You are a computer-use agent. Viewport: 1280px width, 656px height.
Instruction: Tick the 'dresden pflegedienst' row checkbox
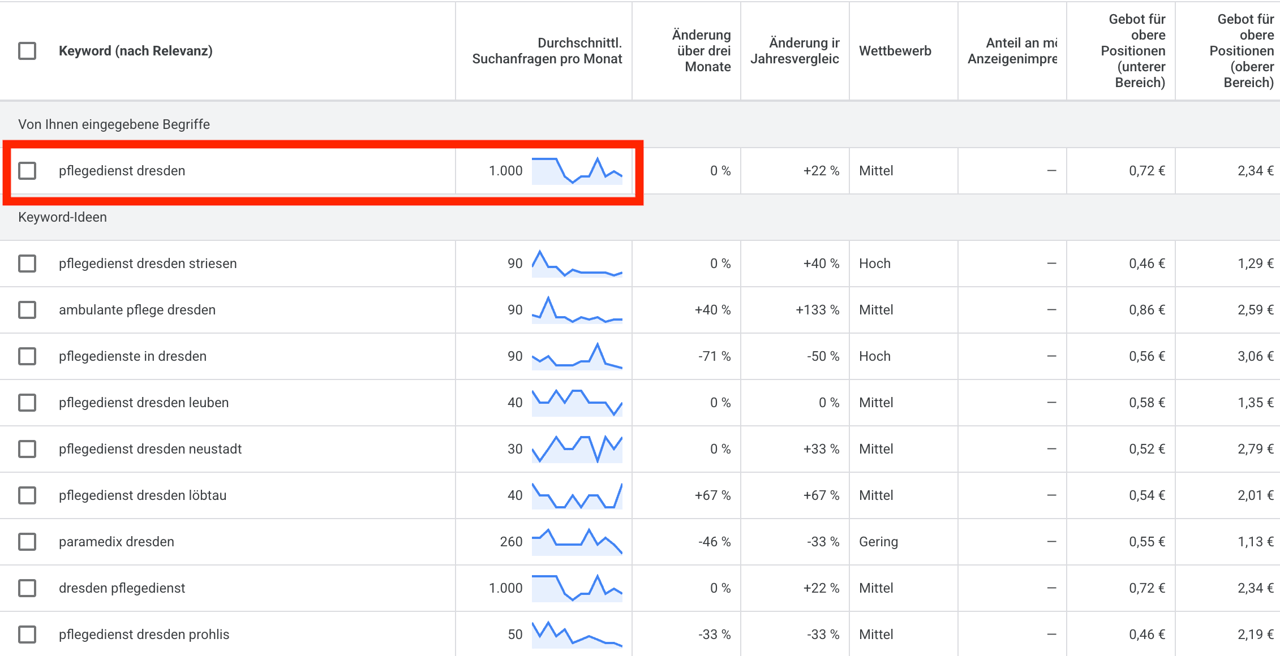point(27,588)
